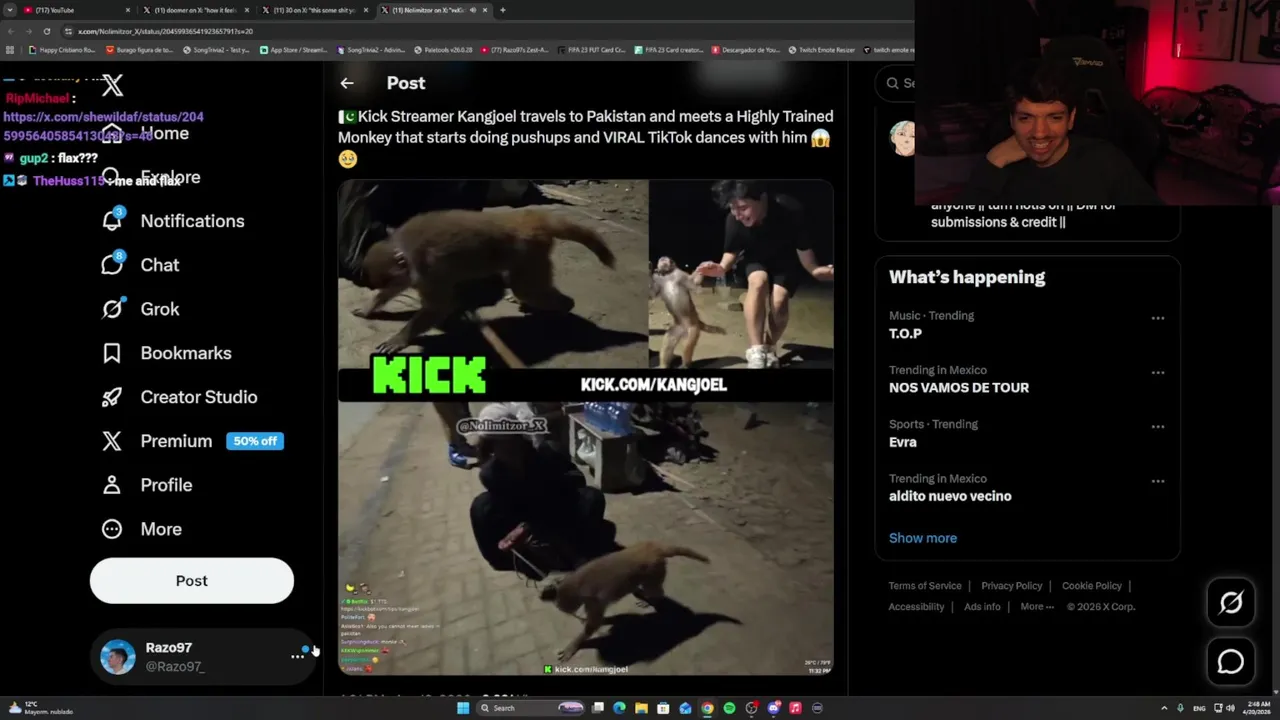This screenshot has height=720, width=1280.
Task: Open the Privacy Policy link
Action: tap(1012, 586)
